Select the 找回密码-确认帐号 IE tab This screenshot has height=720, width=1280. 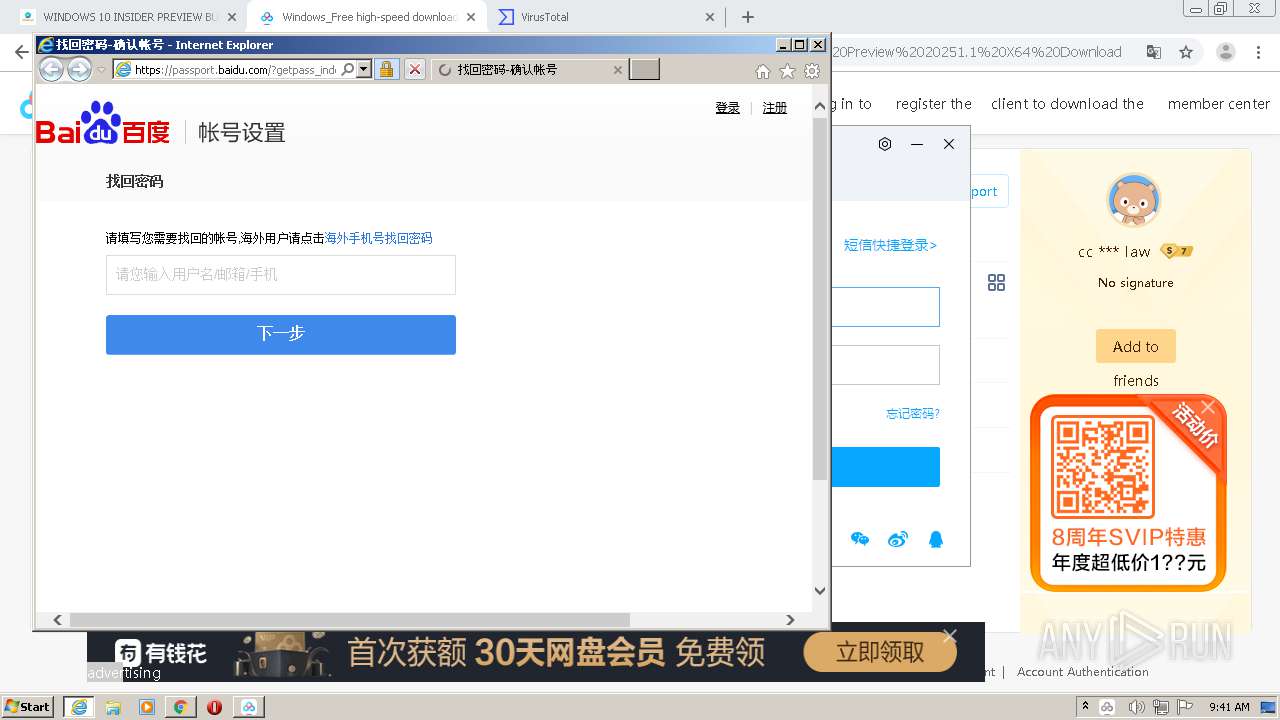coord(529,69)
